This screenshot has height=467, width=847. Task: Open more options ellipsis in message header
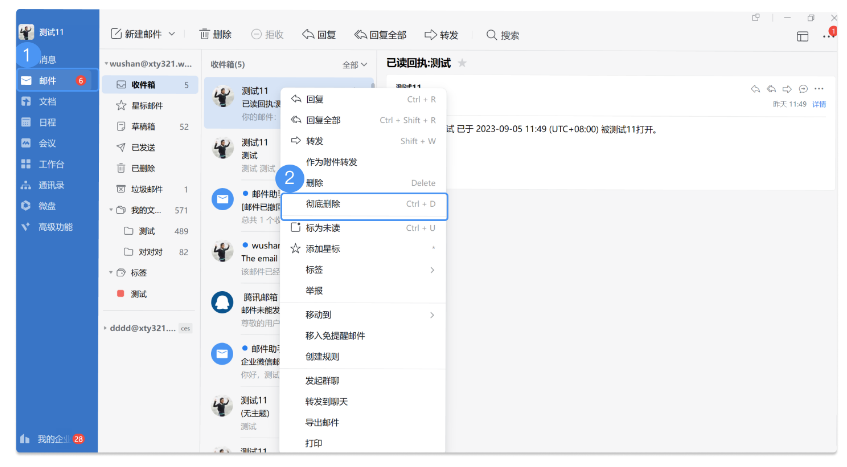point(819,89)
